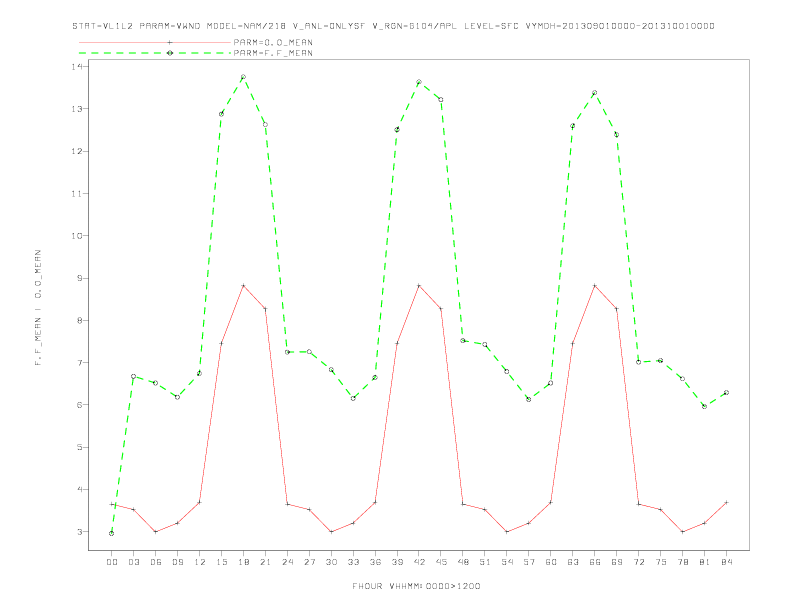Click x-axis tick label 45
Screen dimensions: 792x612
tap(441, 562)
